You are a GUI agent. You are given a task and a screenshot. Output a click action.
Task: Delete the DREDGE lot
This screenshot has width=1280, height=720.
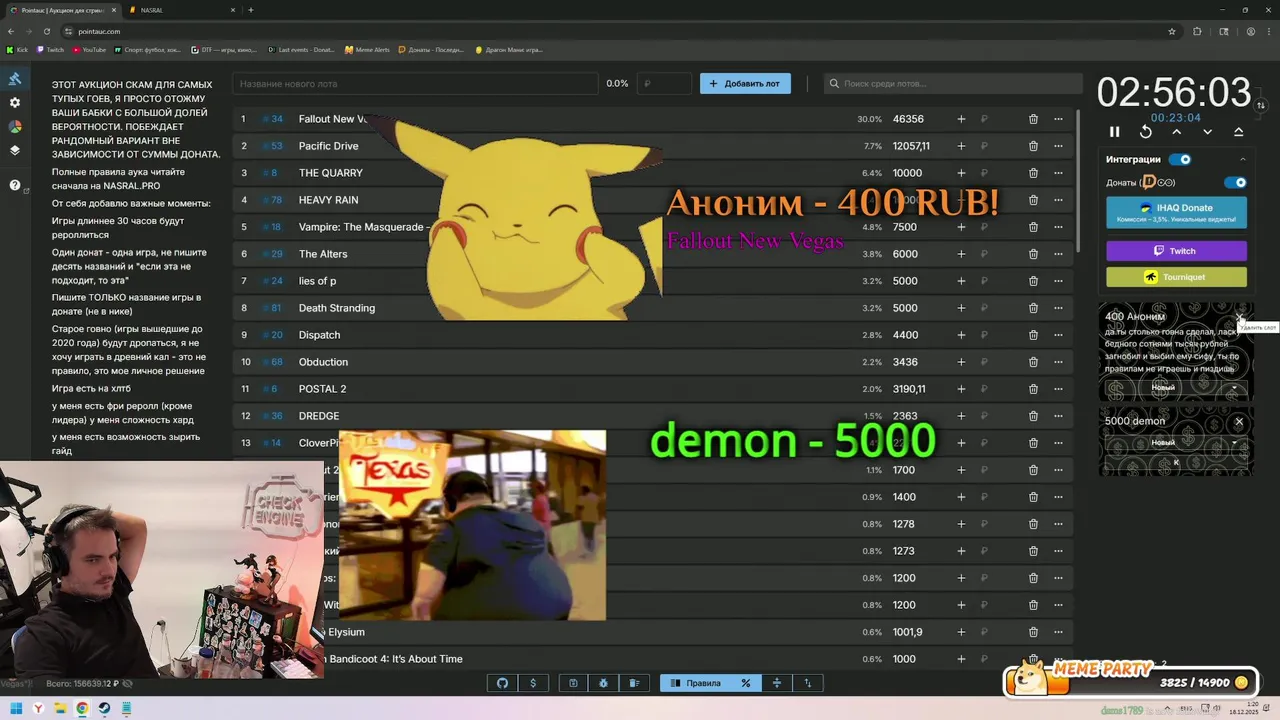tap(1033, 416)
